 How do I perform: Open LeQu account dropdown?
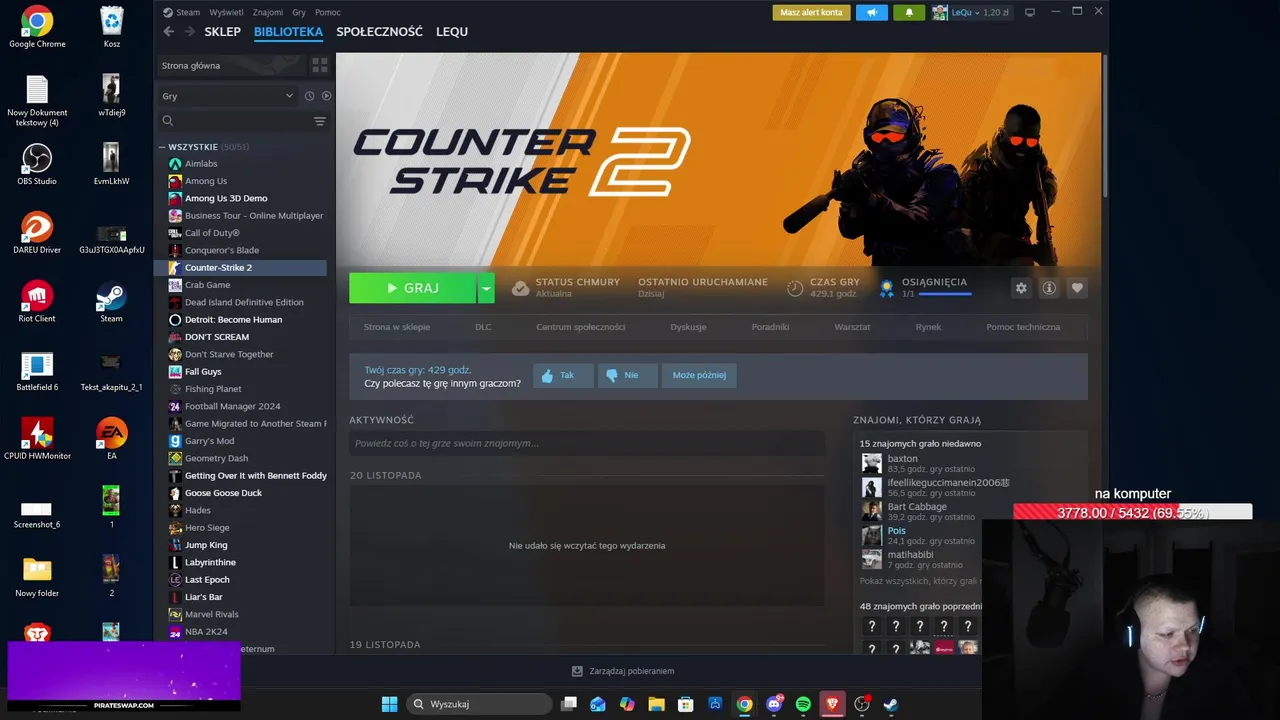(971, 12)
